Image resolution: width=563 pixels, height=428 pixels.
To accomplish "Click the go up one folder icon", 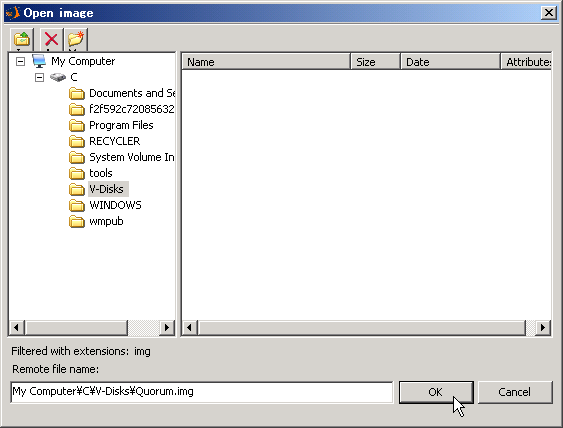I will pos(22,39).
